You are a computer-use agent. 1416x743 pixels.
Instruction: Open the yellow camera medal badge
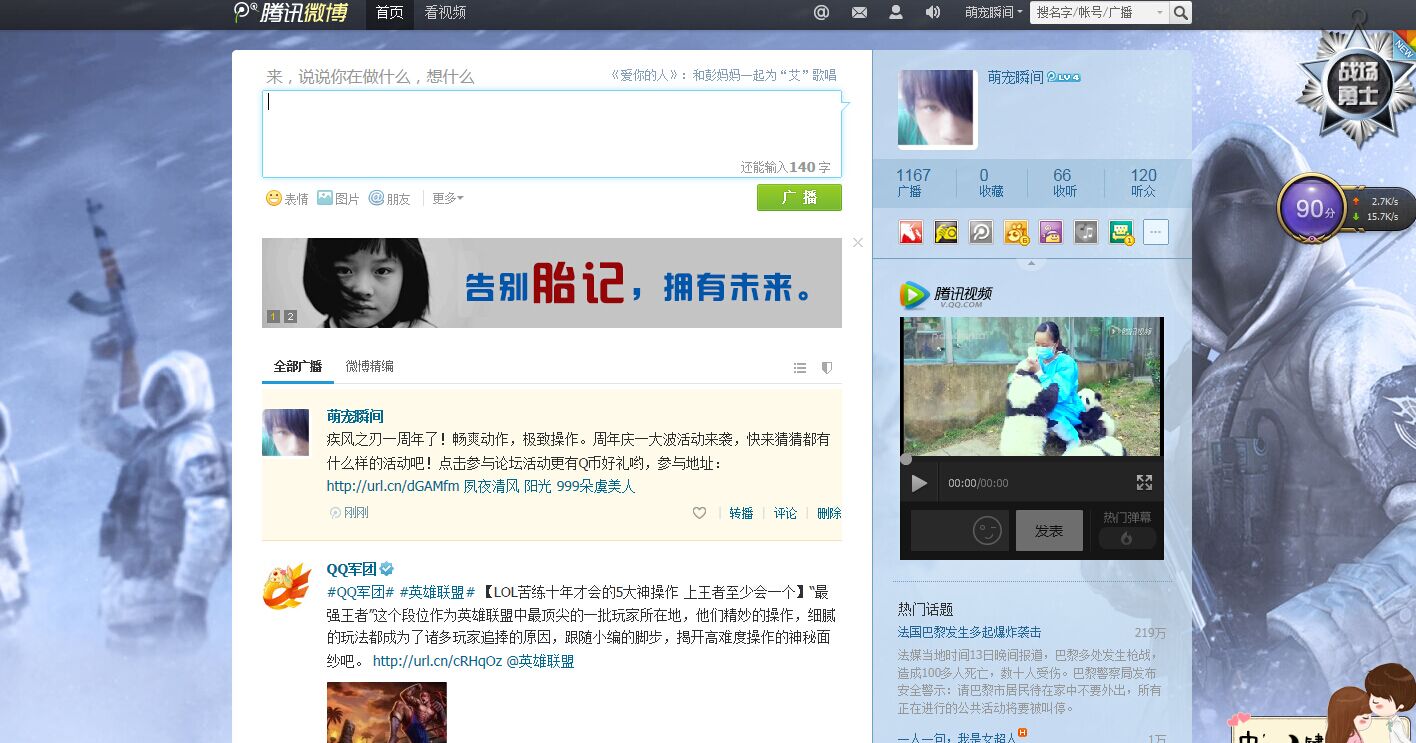point(946,232)
